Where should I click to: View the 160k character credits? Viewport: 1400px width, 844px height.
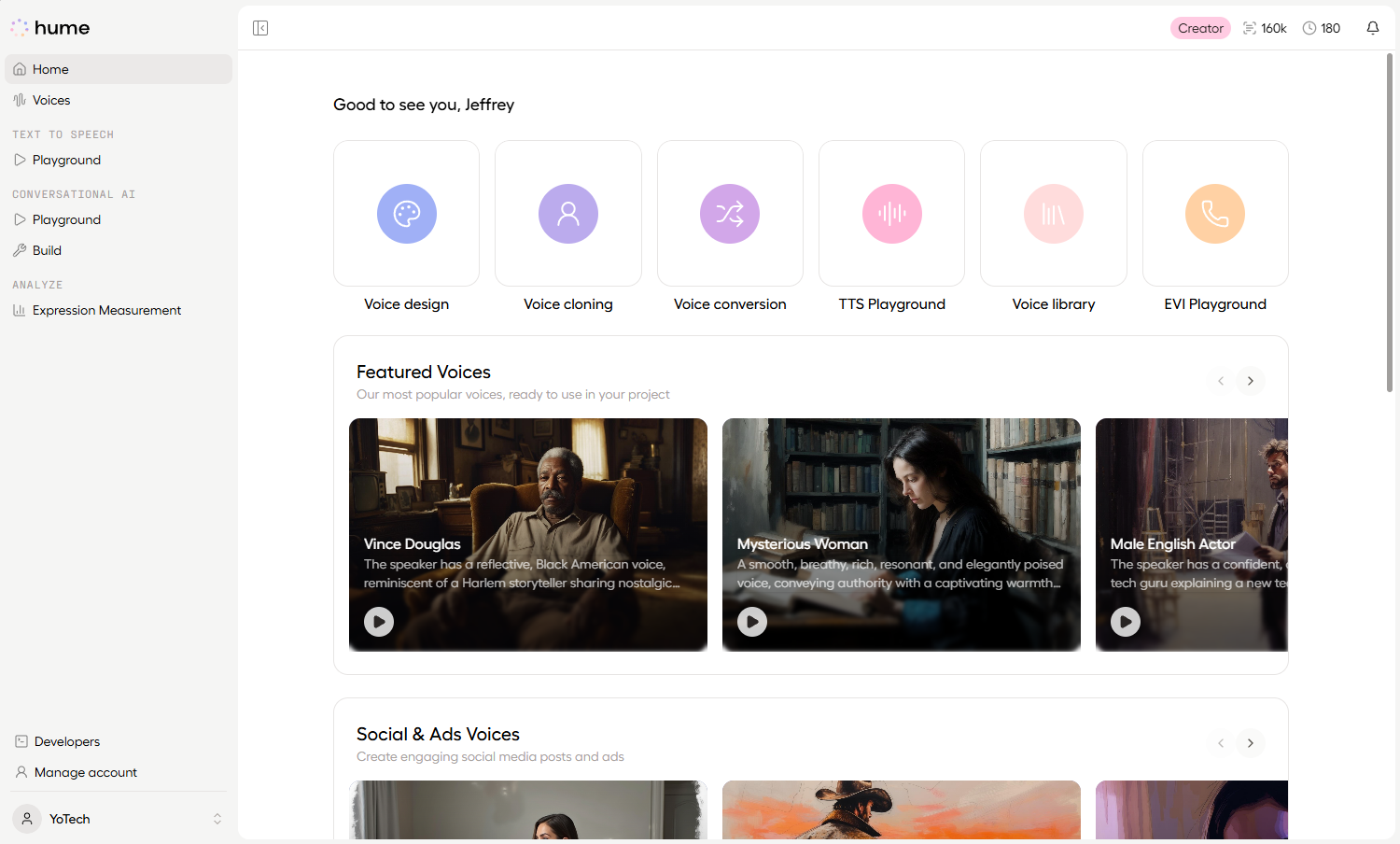point(1265,28)
